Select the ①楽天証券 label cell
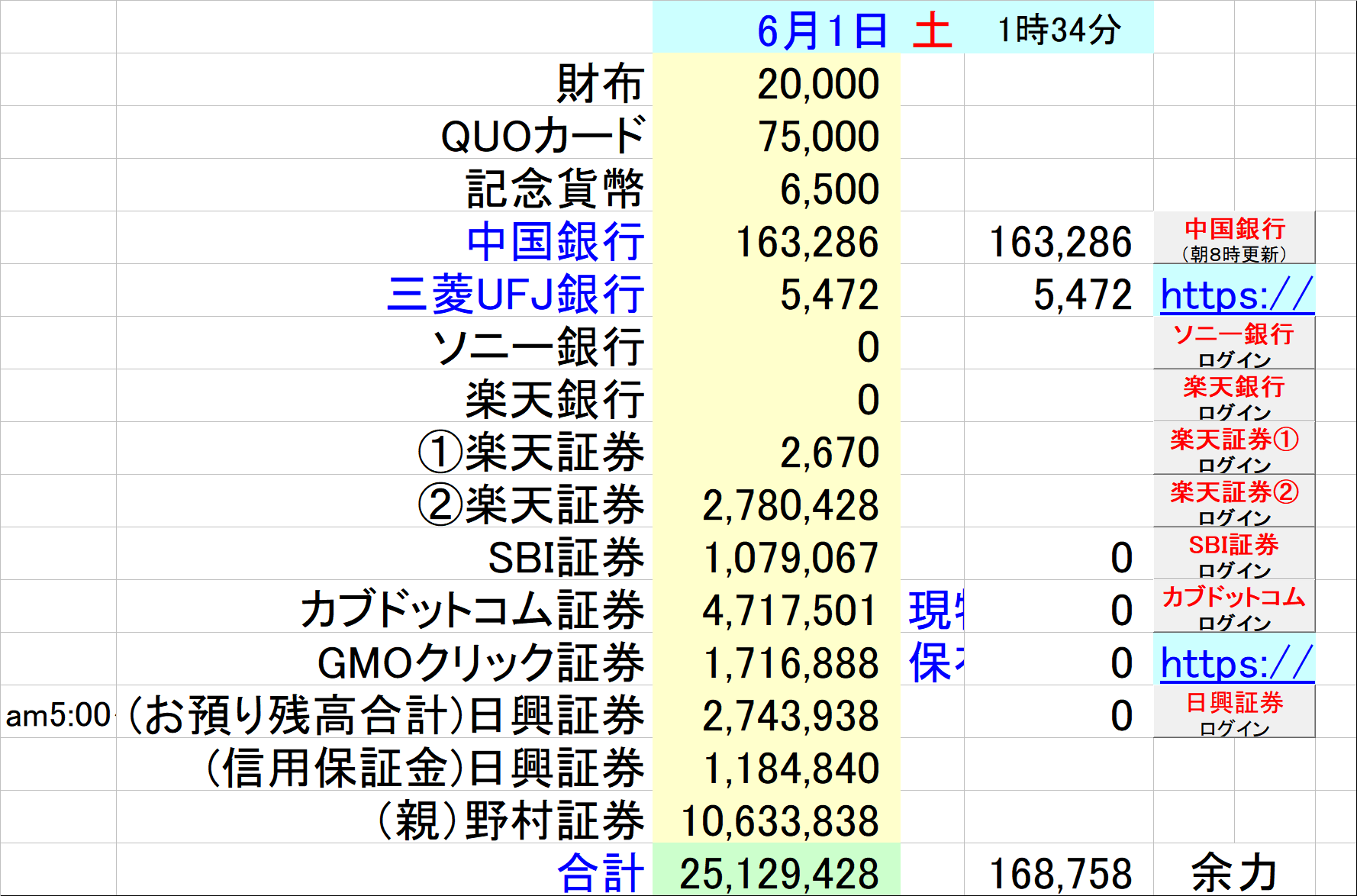This screenshot has height=896, width=1357. (385, 449)
